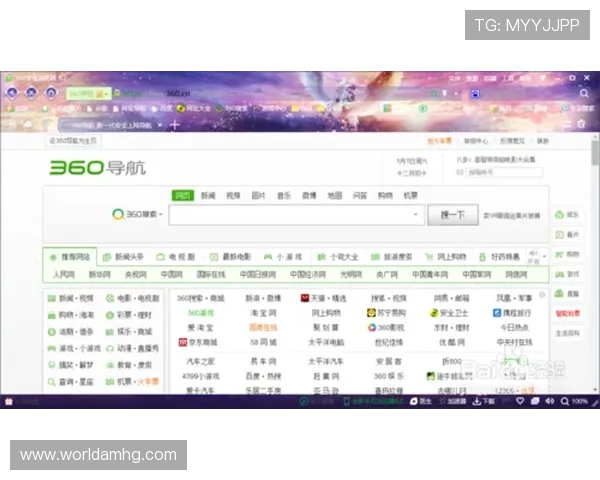Open the 苏宁易购 site link
The width and height of the screenshot is (600, 480).
386,313
